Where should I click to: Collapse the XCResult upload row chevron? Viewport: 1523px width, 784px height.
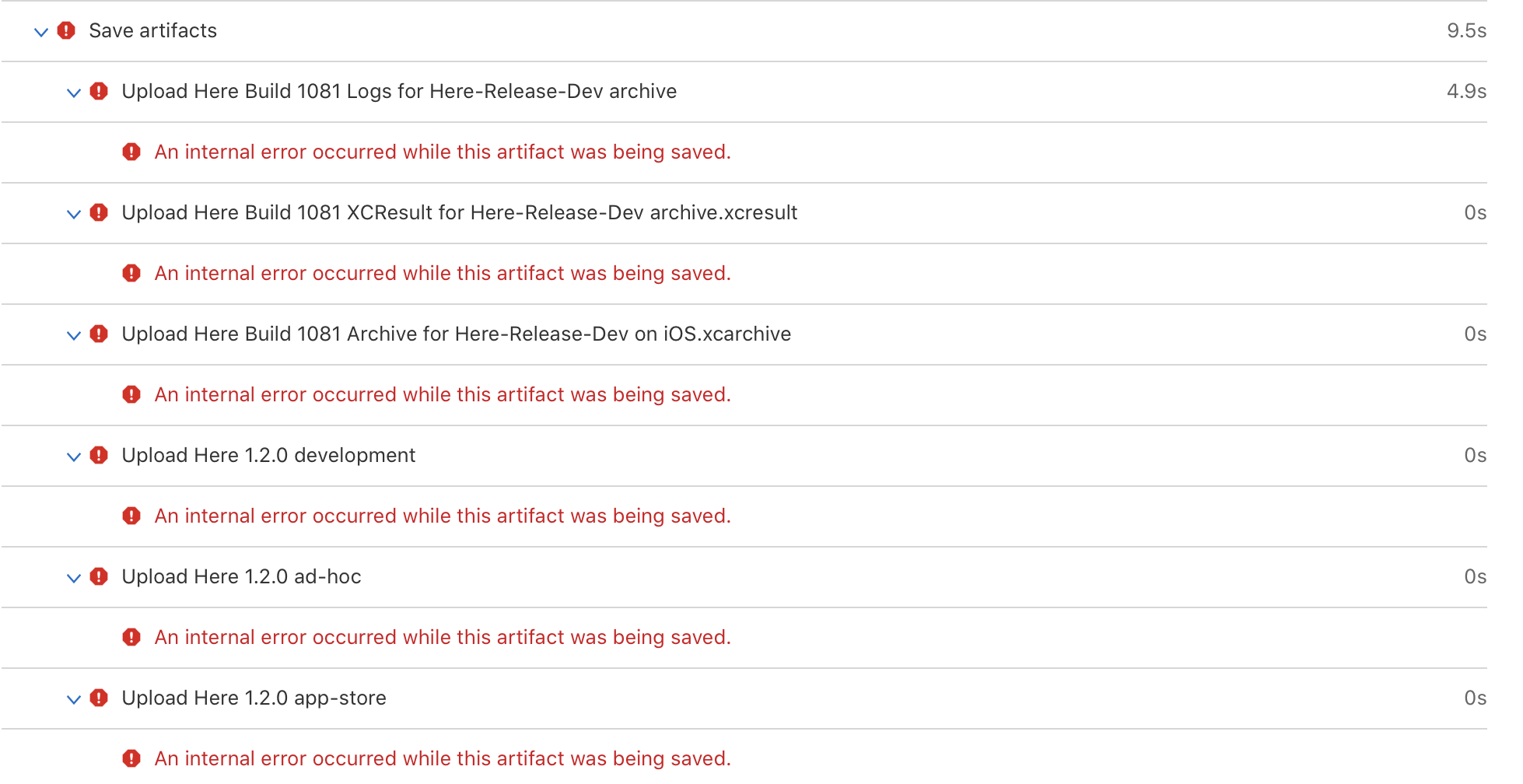pos(74,214)
